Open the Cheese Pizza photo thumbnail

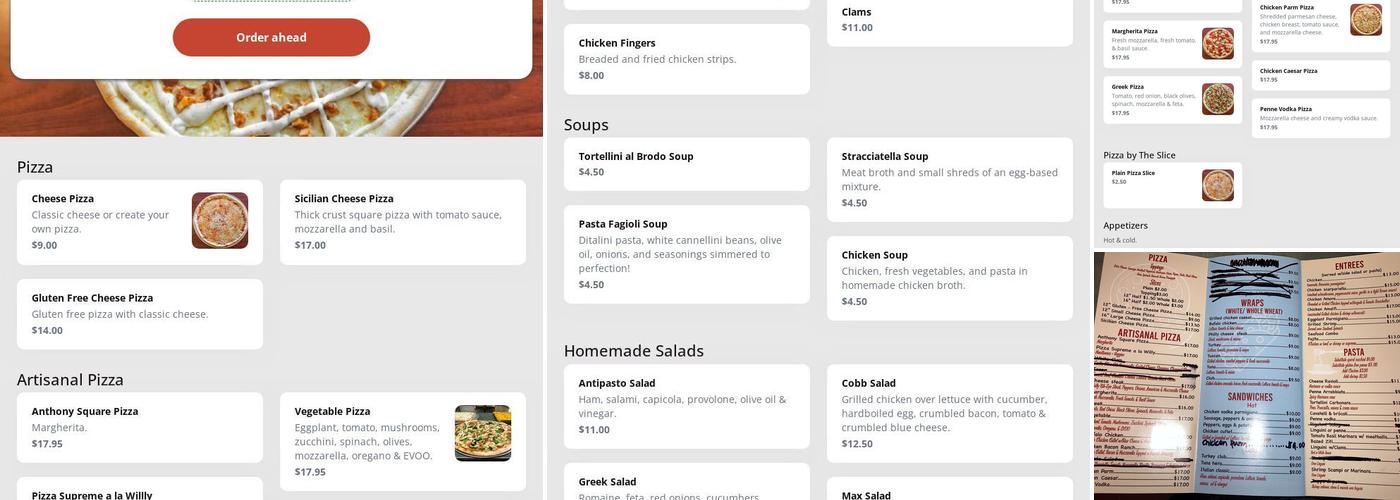(x=220, y=220)
